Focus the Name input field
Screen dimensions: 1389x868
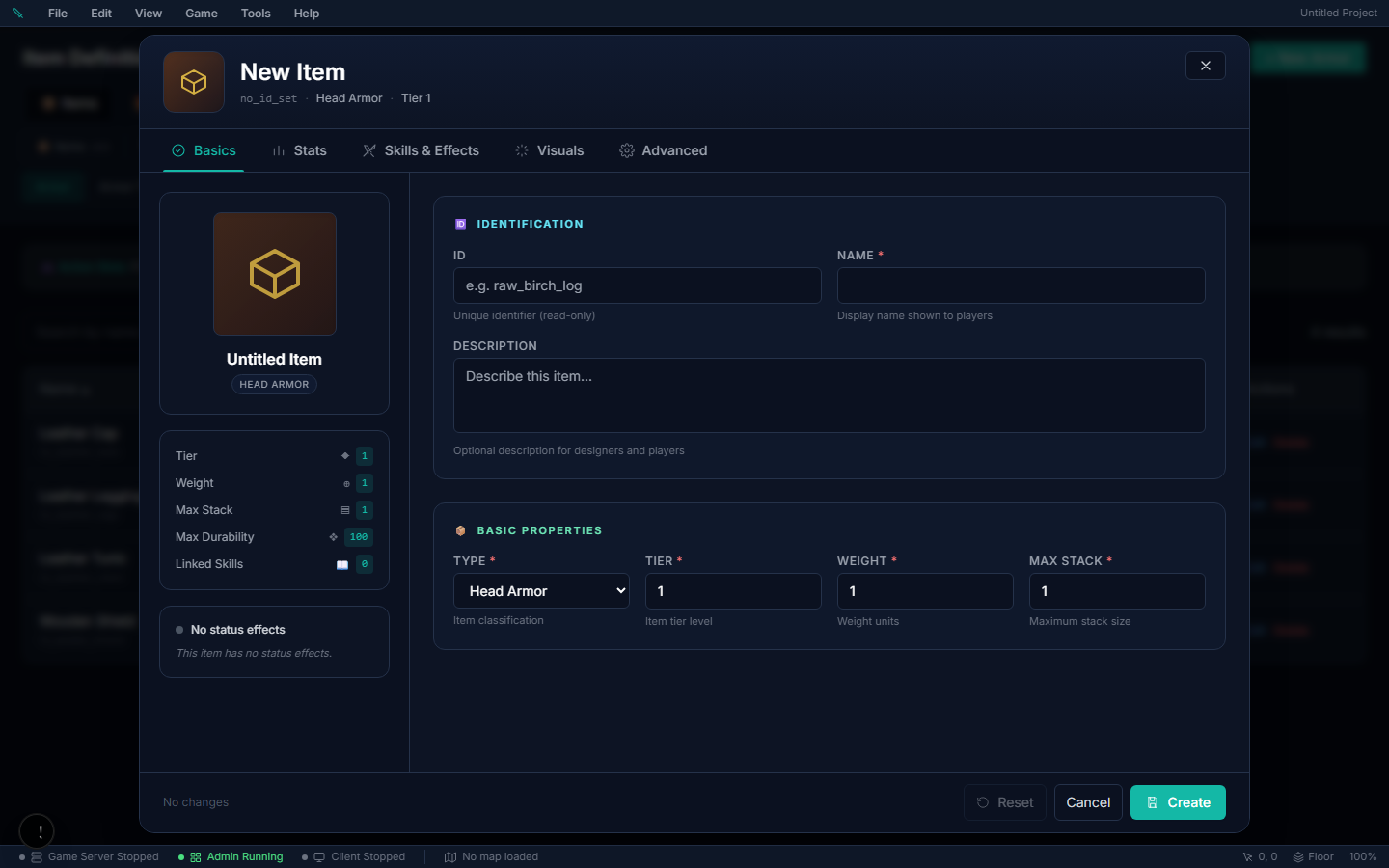[x=1021, y=285]
